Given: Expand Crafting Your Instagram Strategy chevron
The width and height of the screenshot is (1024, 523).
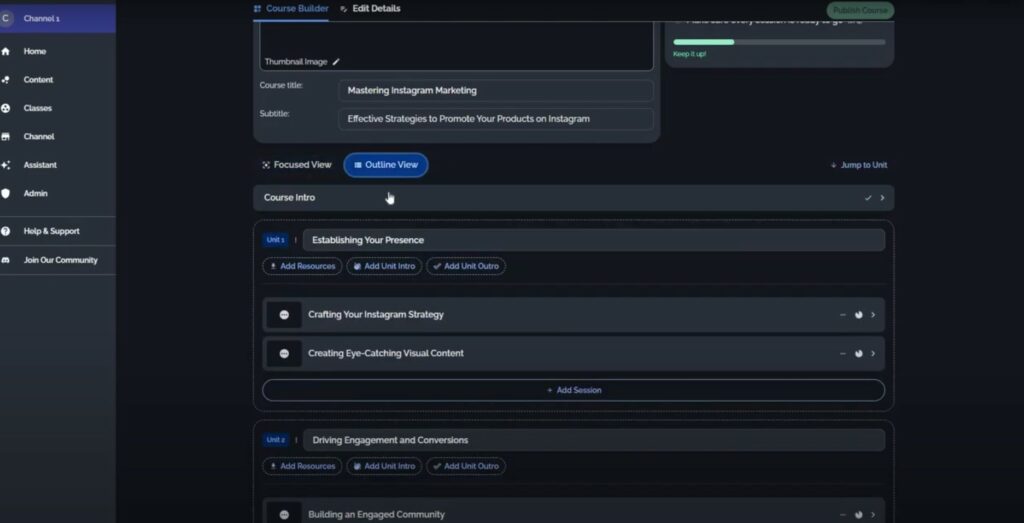Looking at the screenshot, I should 873,315.
